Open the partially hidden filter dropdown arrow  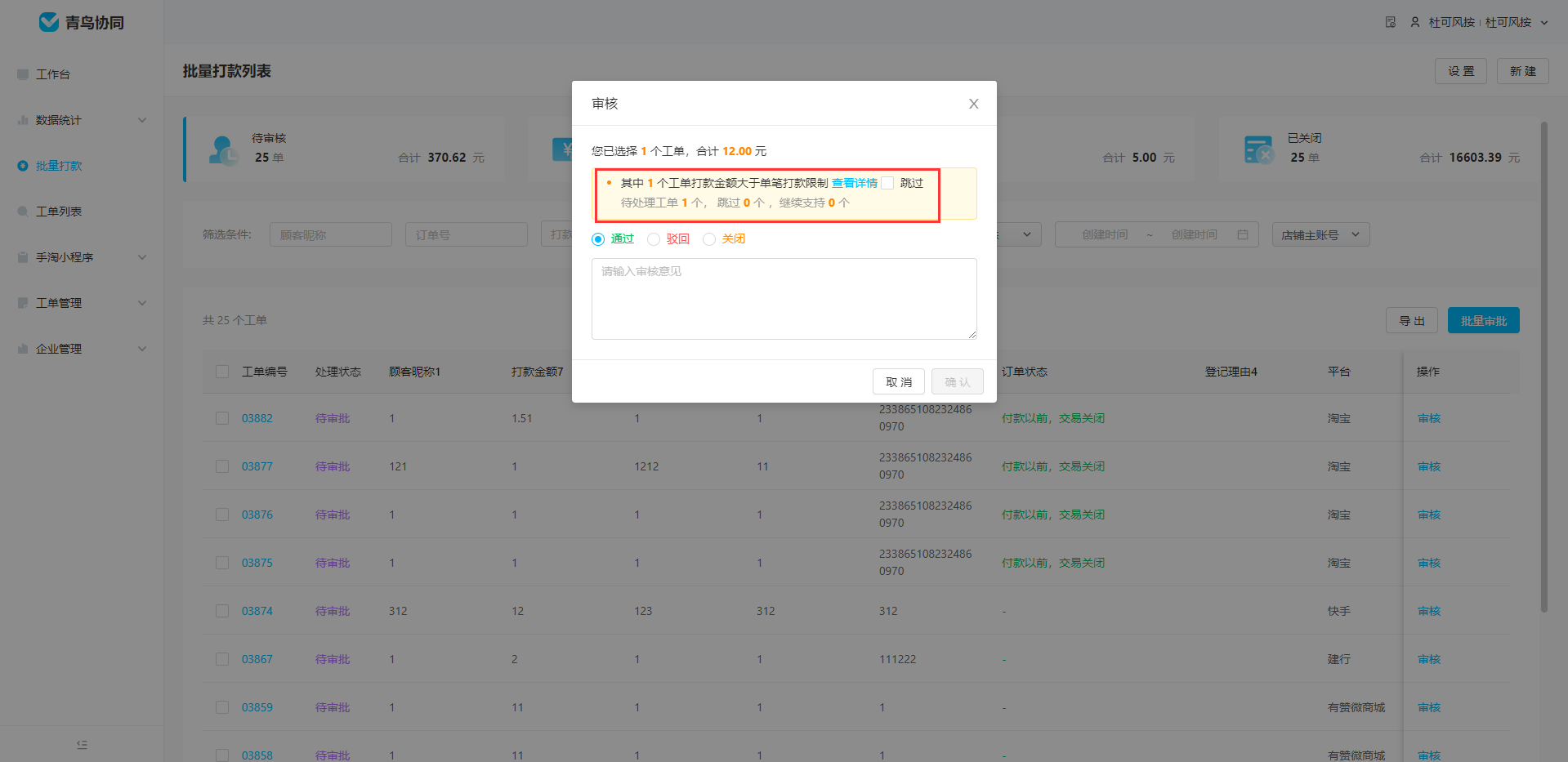(1027, 234)
